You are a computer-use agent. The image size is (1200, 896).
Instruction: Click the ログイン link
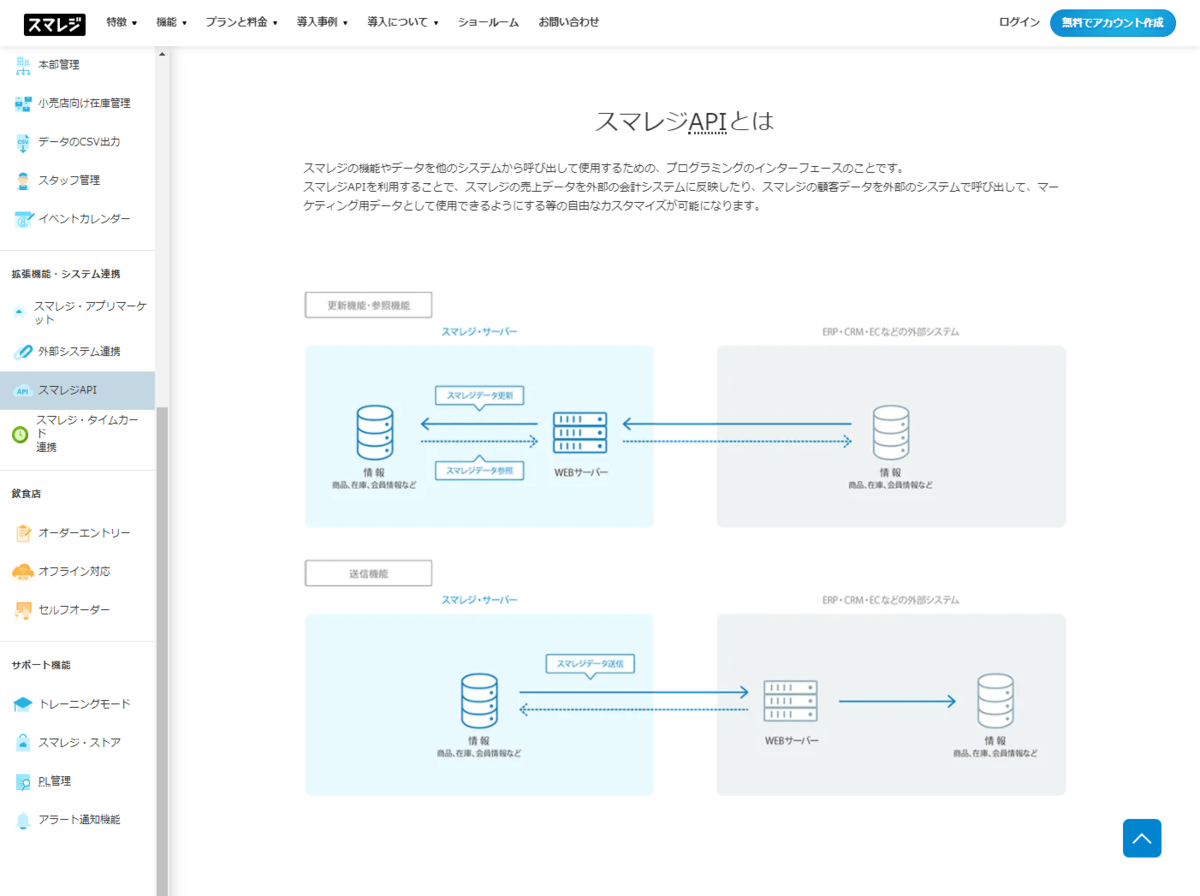pyautogui.click(x=1019, y=22)
